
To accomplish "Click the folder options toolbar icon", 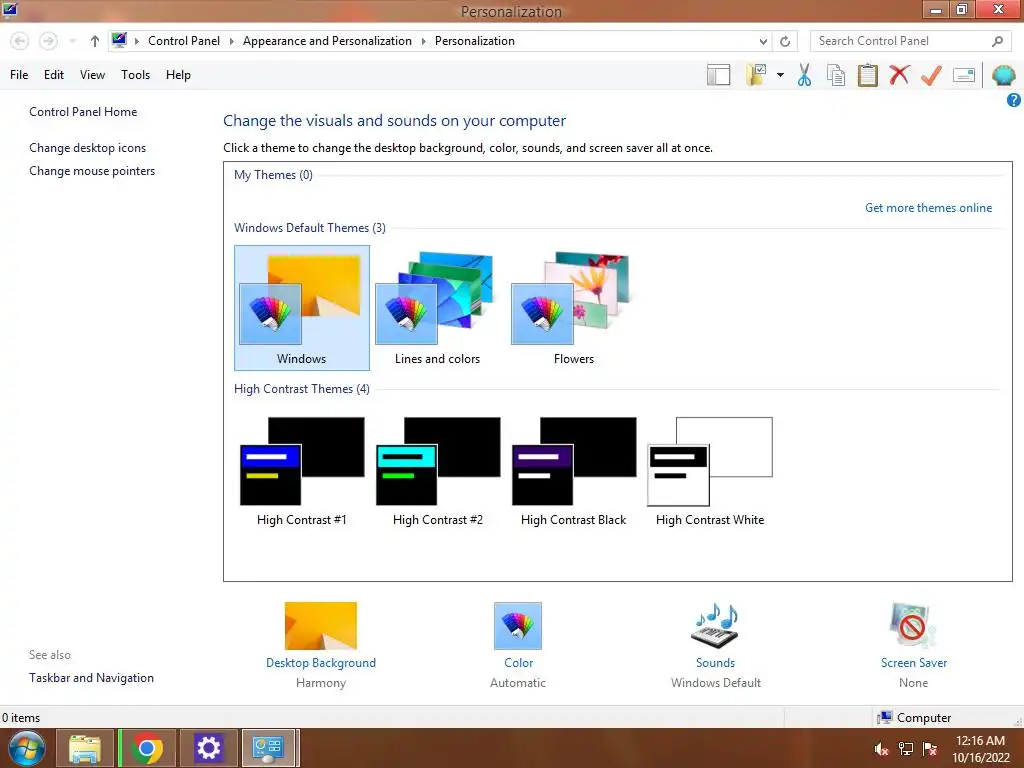I will 757,75.
